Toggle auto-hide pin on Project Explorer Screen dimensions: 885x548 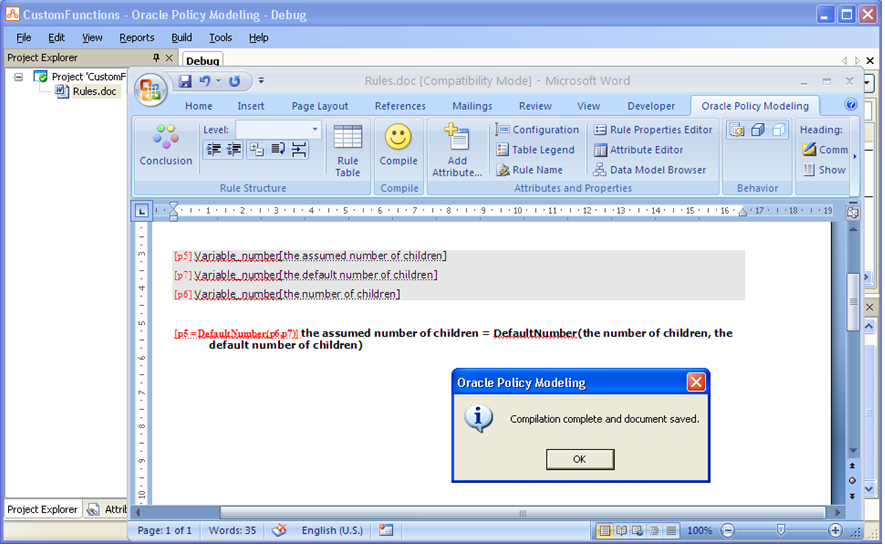[x=156, y=58]
